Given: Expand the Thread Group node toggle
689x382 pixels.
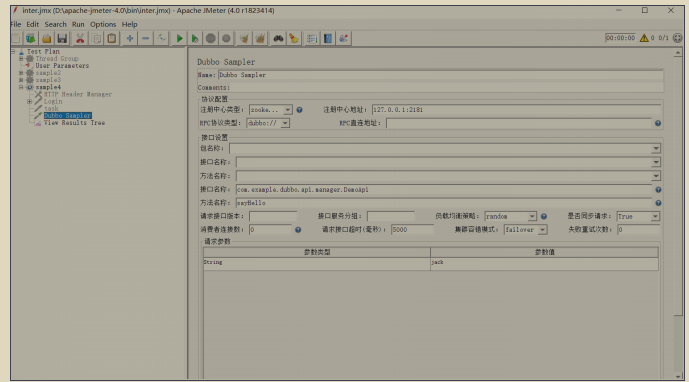Looking at the screenshot, I should [21, 58].
